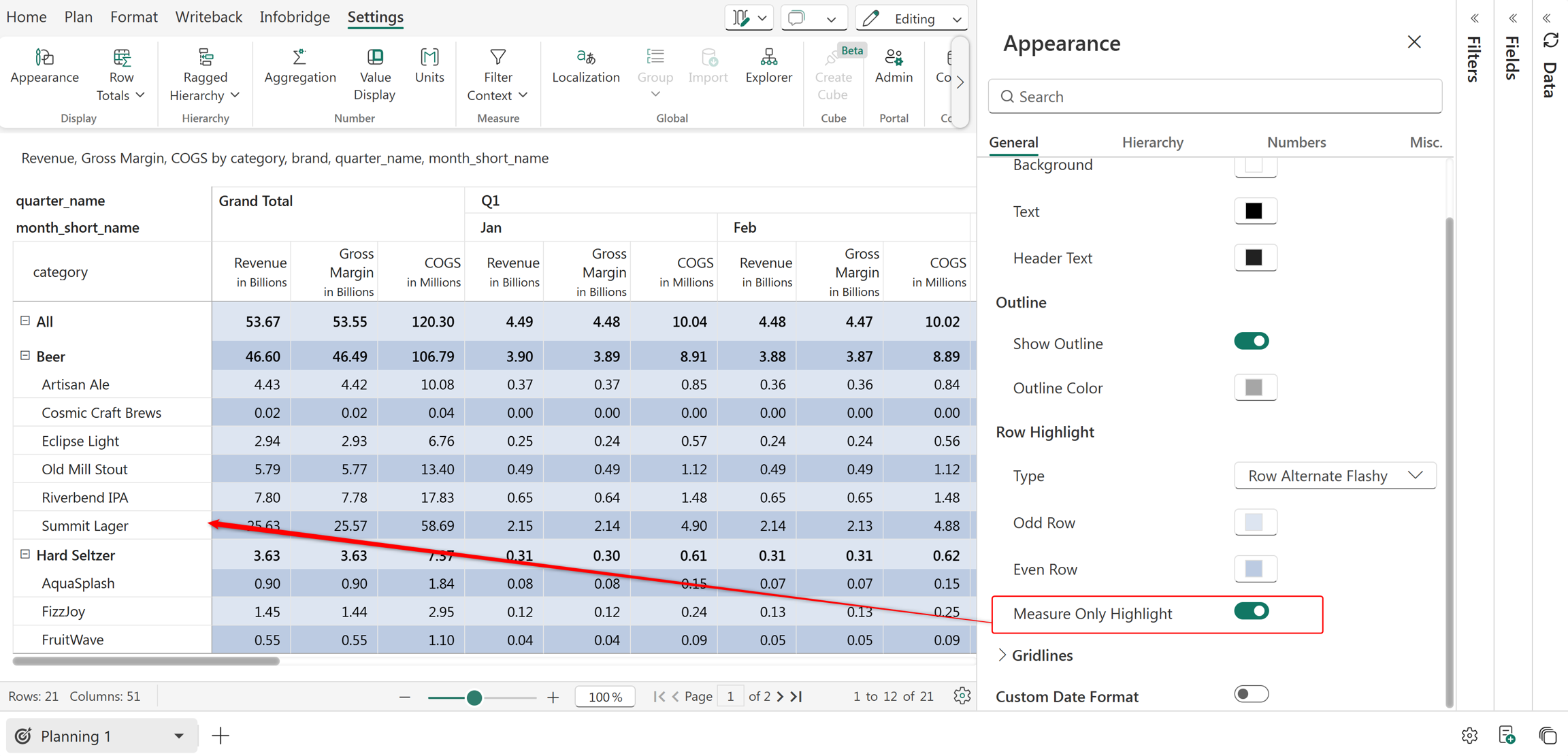Disable the Show Outline toggle
Viewport: 1568px width, 756px height.
coord(1251,342)
